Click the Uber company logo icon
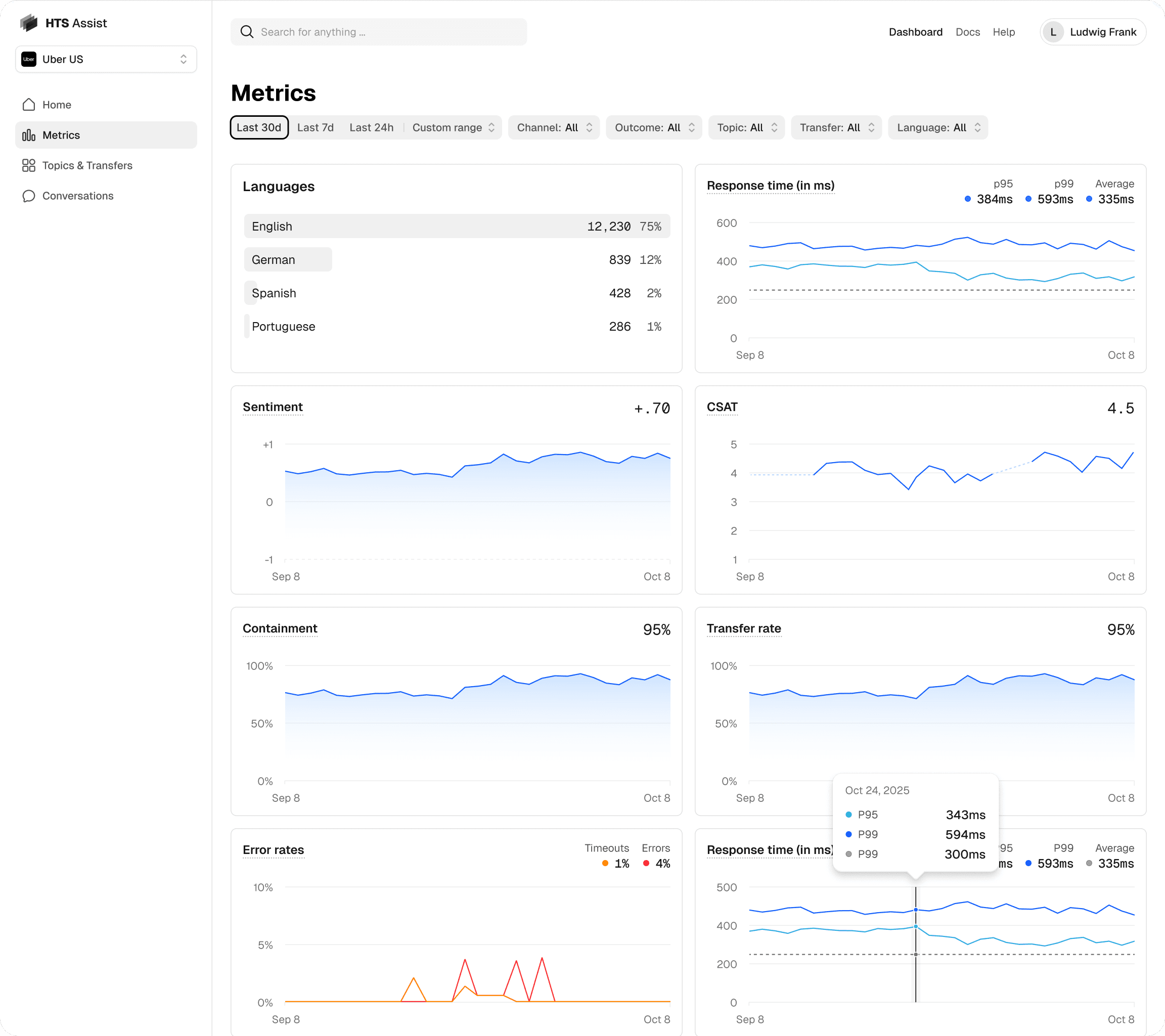 [x=28, y=59]
